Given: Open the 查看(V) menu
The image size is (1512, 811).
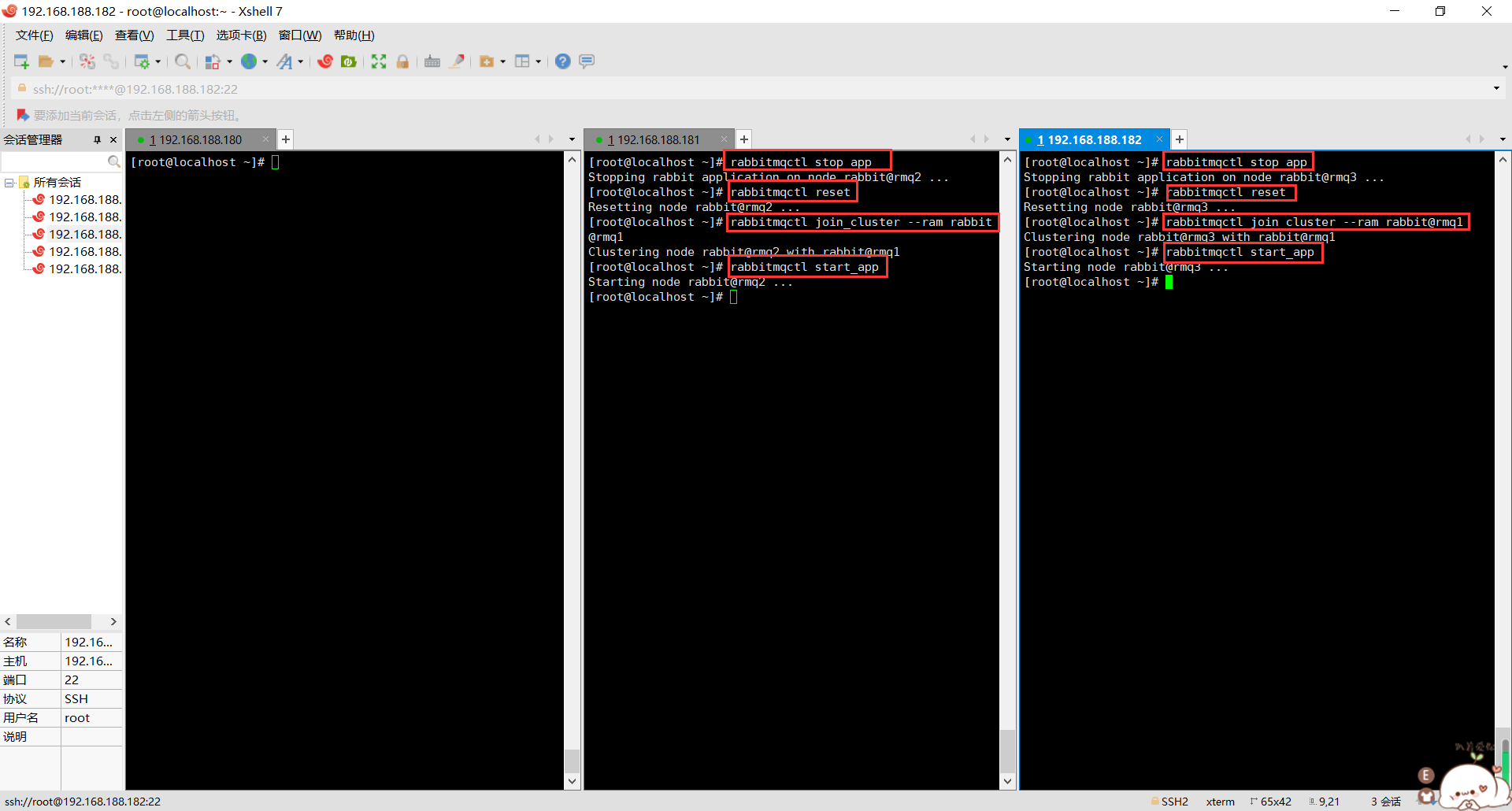Looking at the screenshot, I should tap(134, 35).
